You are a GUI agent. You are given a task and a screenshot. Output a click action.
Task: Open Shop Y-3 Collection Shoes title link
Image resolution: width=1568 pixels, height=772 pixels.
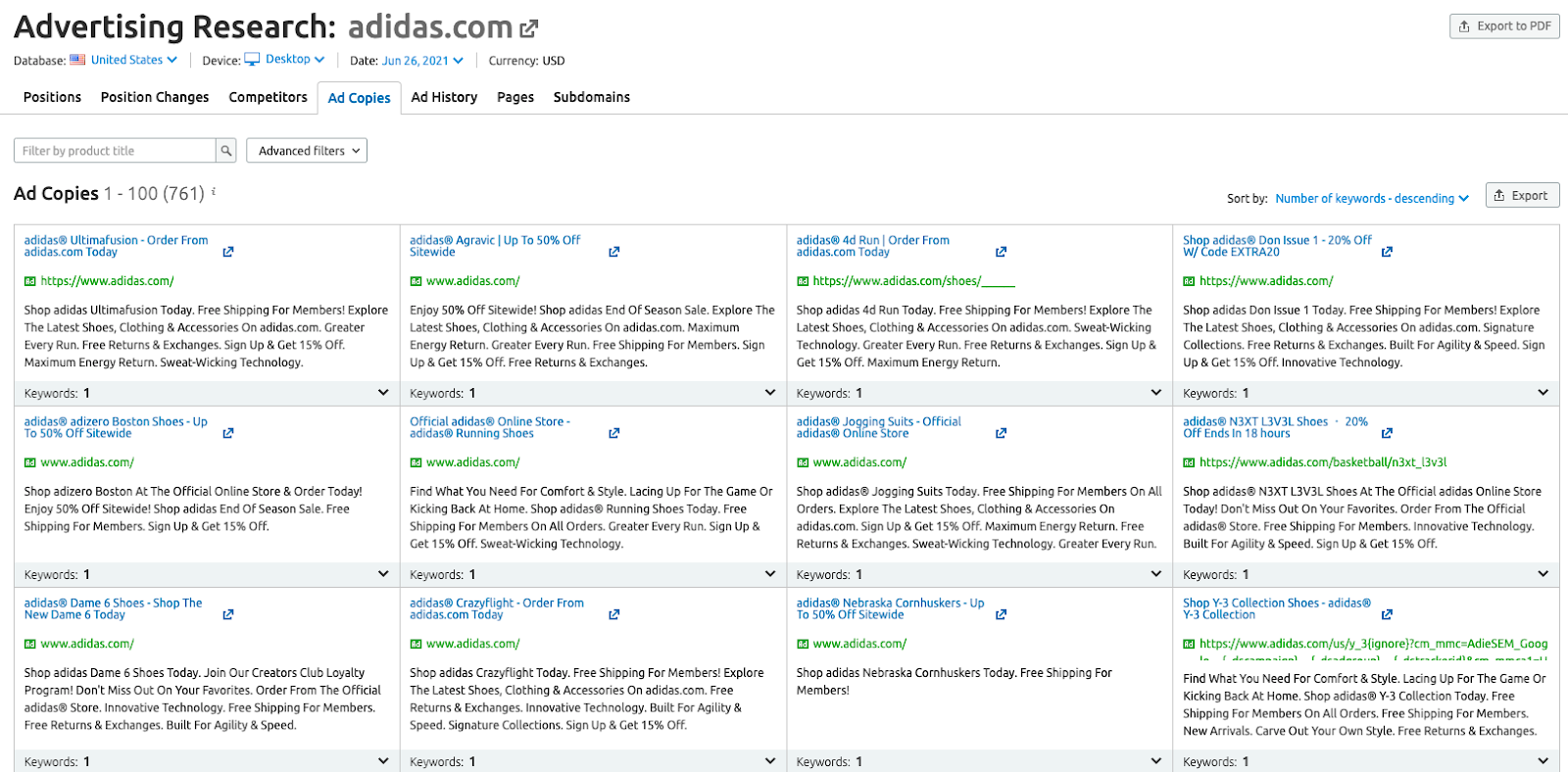pyautogui.click(x=1276, y=608)
